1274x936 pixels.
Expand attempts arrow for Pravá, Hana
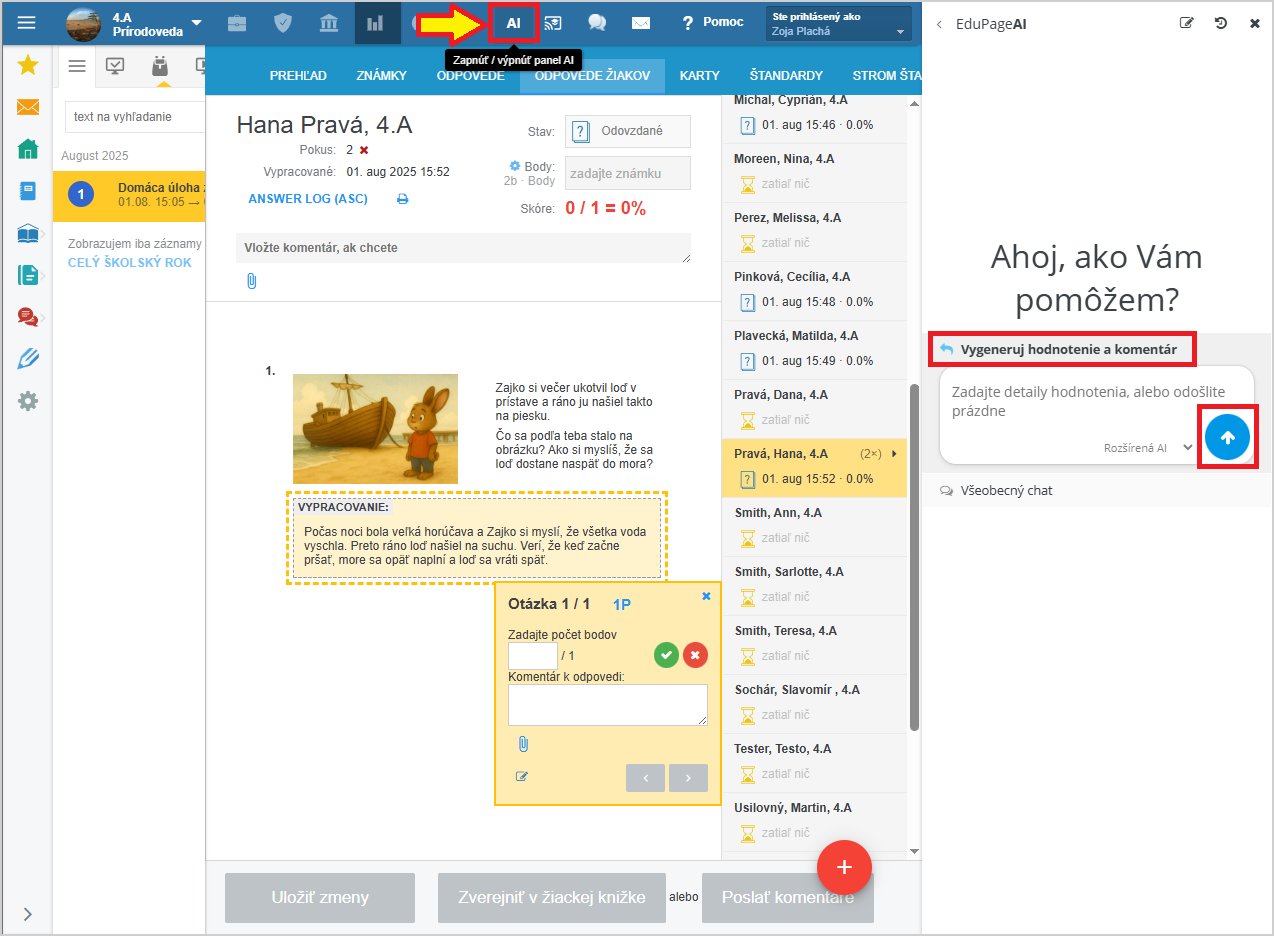894,454
